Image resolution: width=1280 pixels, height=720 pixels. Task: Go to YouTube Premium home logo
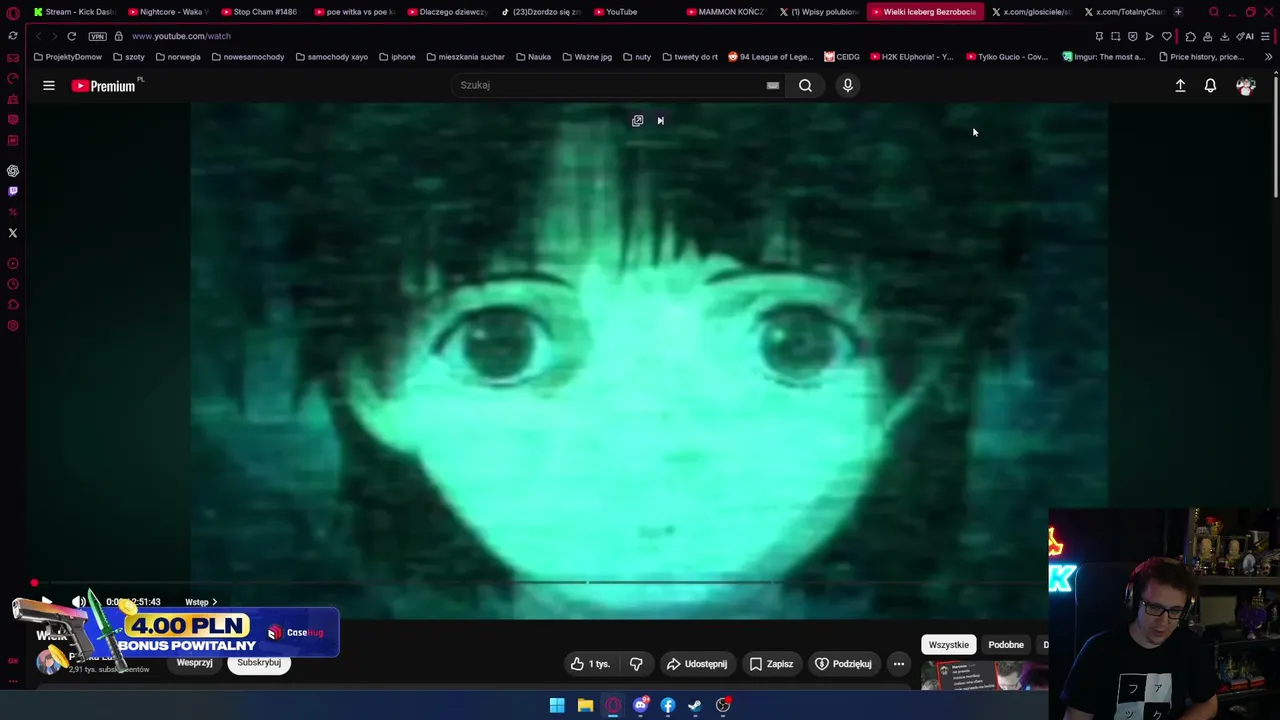tap(104, 86)
